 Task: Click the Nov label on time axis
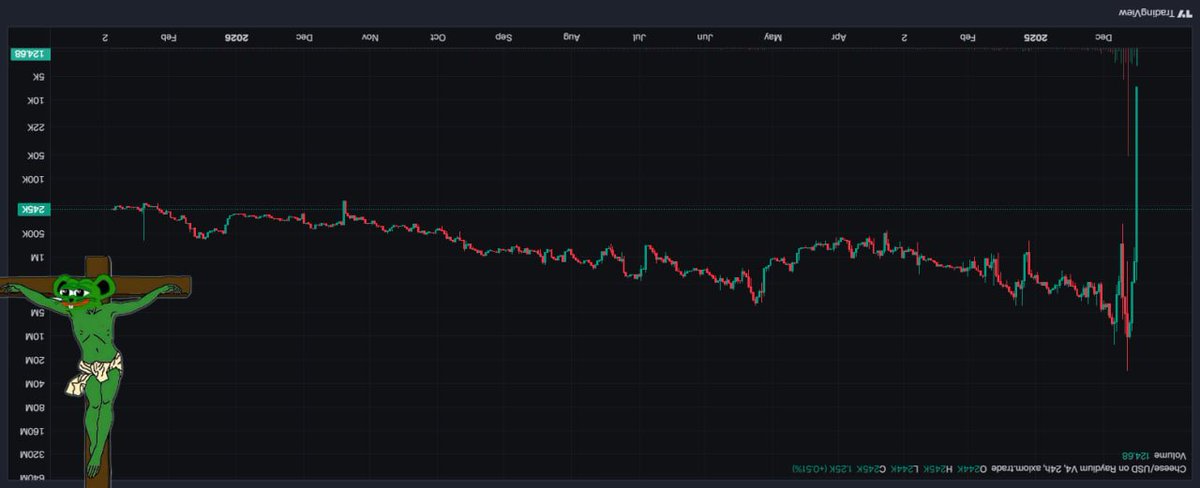coord(370,37)
